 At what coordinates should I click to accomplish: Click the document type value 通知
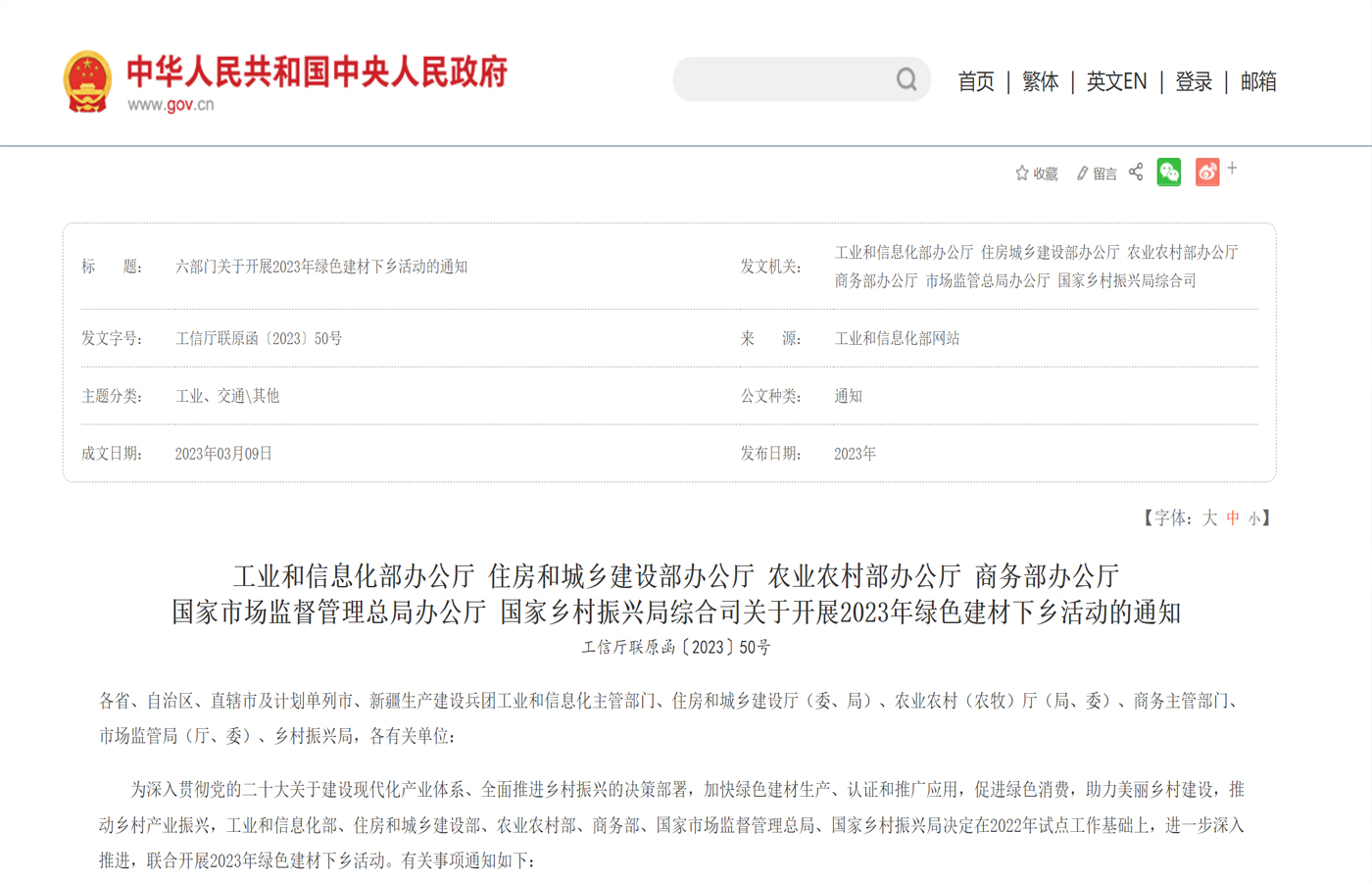(x=849, y=396)
